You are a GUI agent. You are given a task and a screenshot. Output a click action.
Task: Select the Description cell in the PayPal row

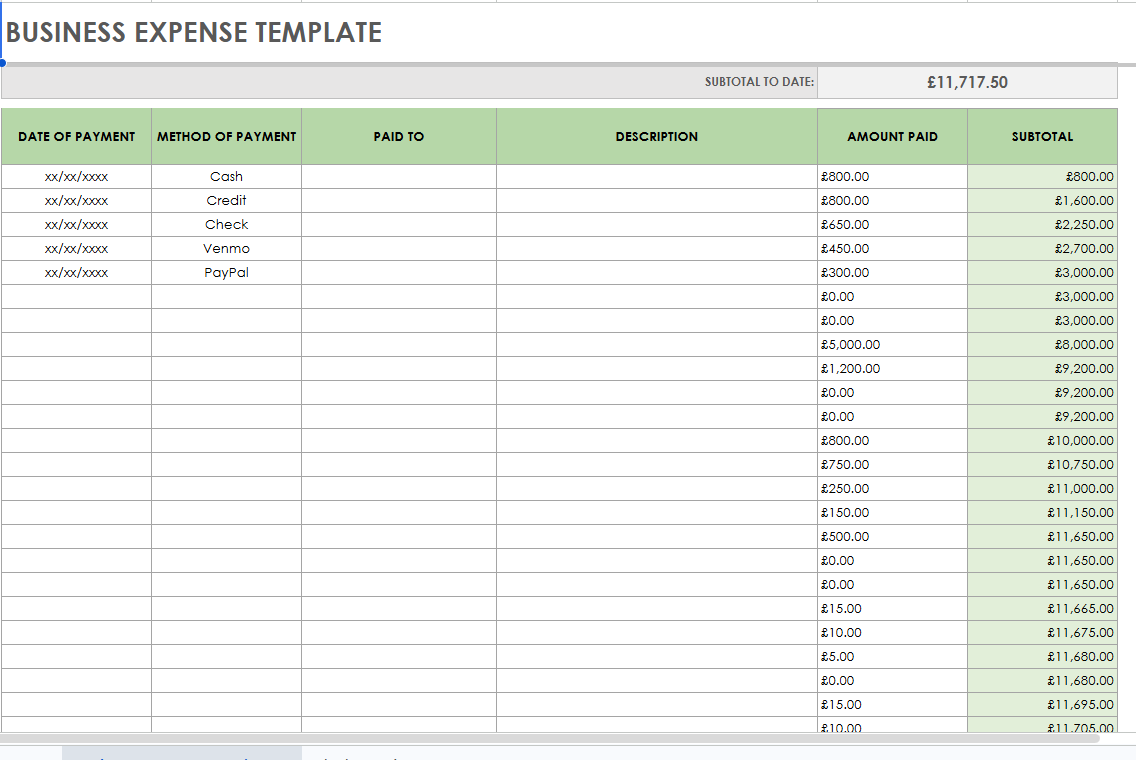656,272
